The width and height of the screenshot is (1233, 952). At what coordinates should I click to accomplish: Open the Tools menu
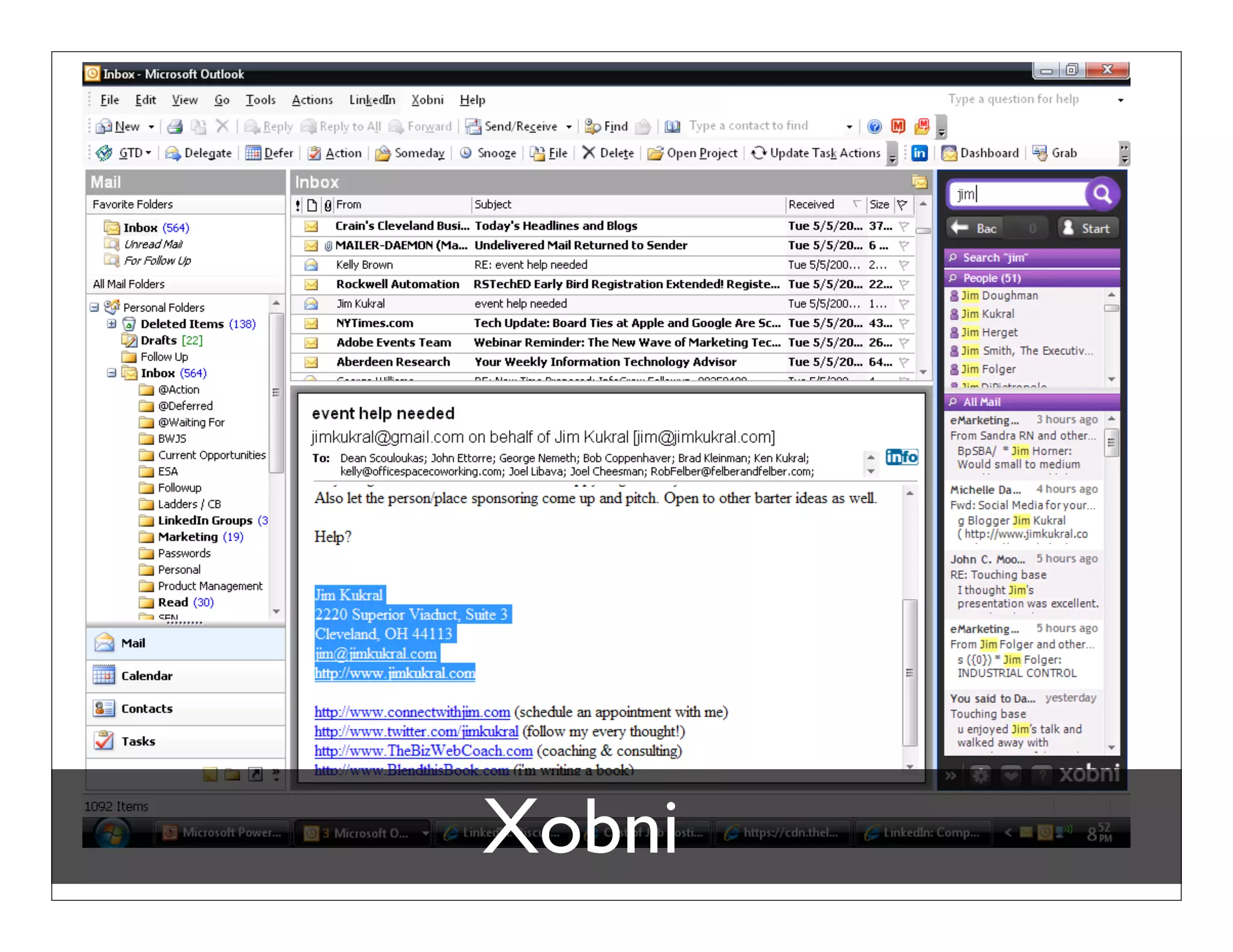pyautogui.click(x=260, y=100)
